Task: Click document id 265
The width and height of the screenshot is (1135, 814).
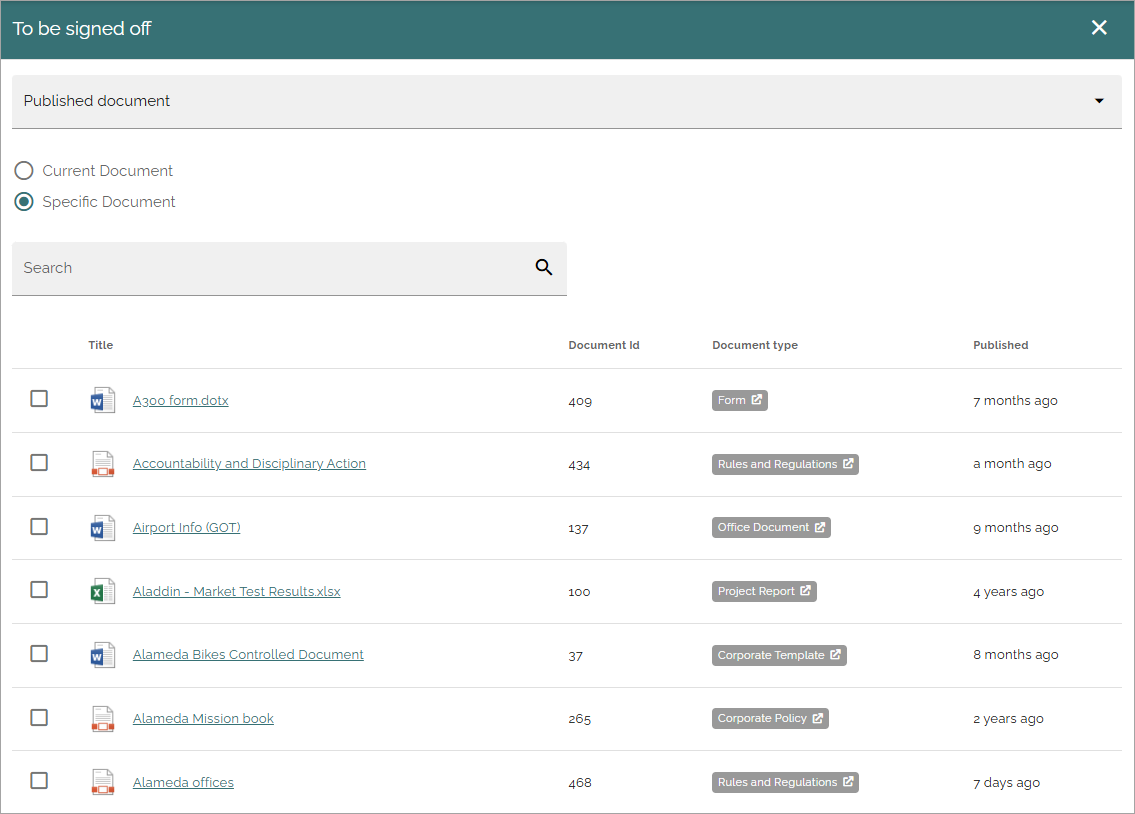Action: (580, 719)
